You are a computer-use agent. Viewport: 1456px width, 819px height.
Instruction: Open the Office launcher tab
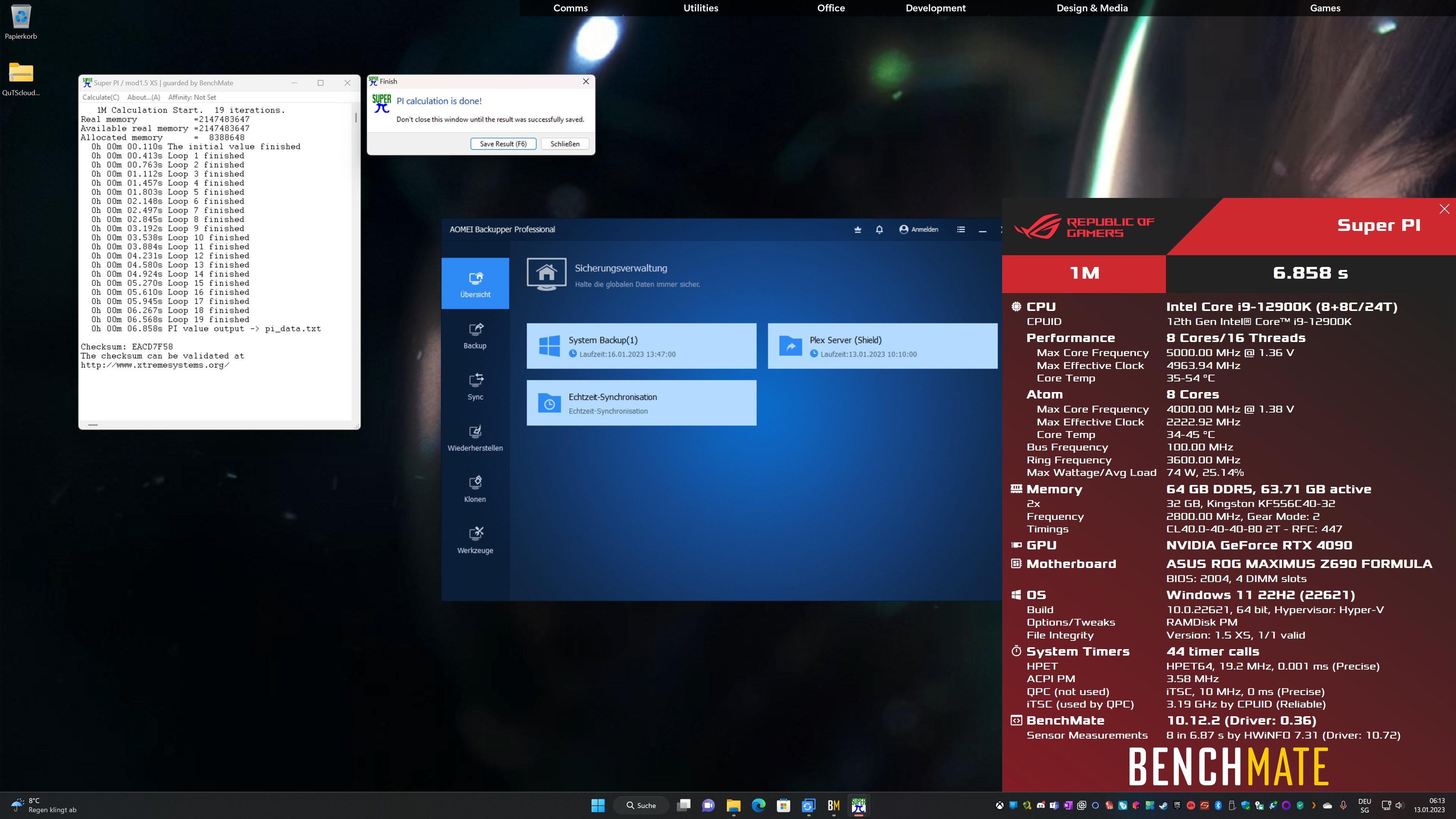click(x=831, y=8)
